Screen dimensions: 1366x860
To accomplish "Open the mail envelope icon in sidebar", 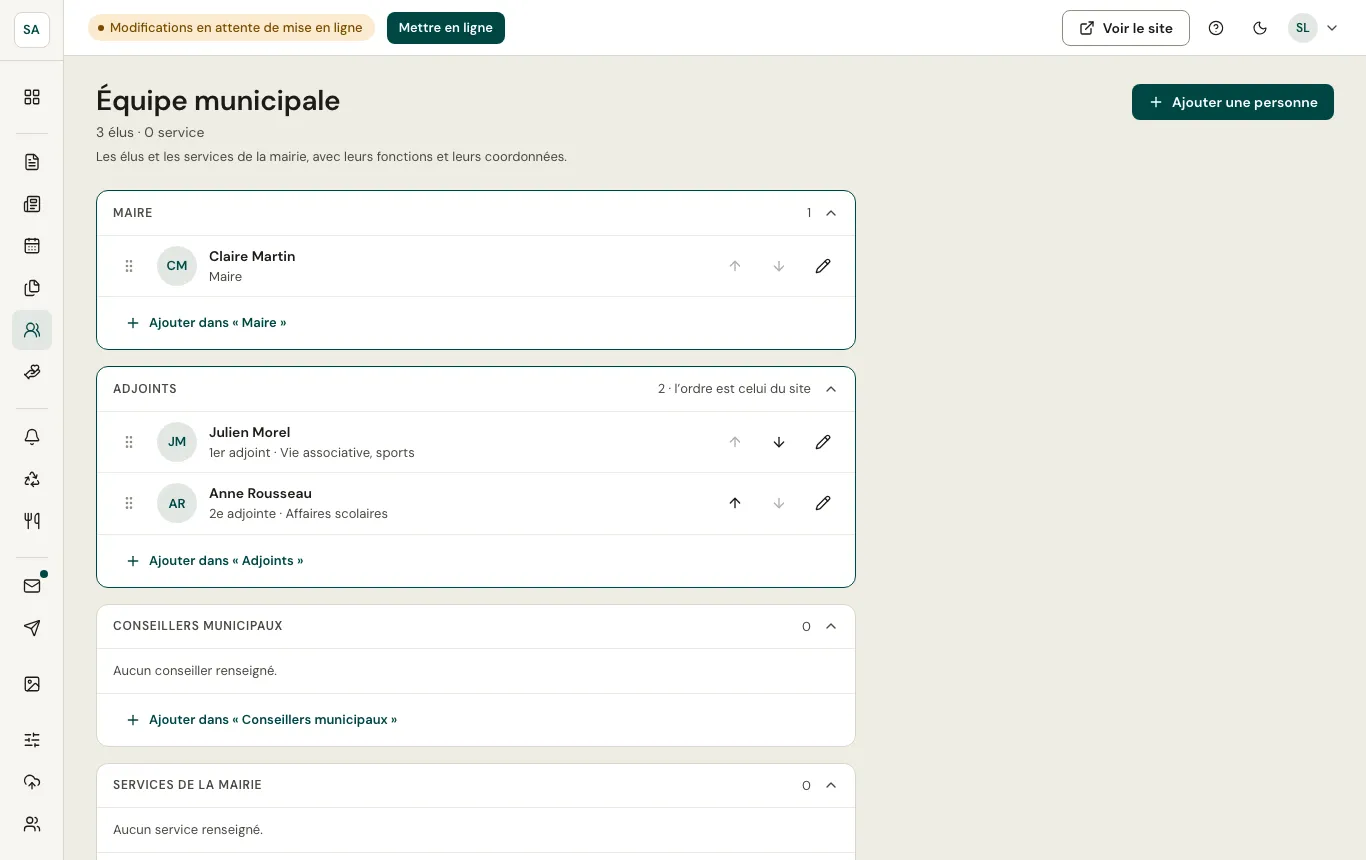I will click(x=32, y=586).
